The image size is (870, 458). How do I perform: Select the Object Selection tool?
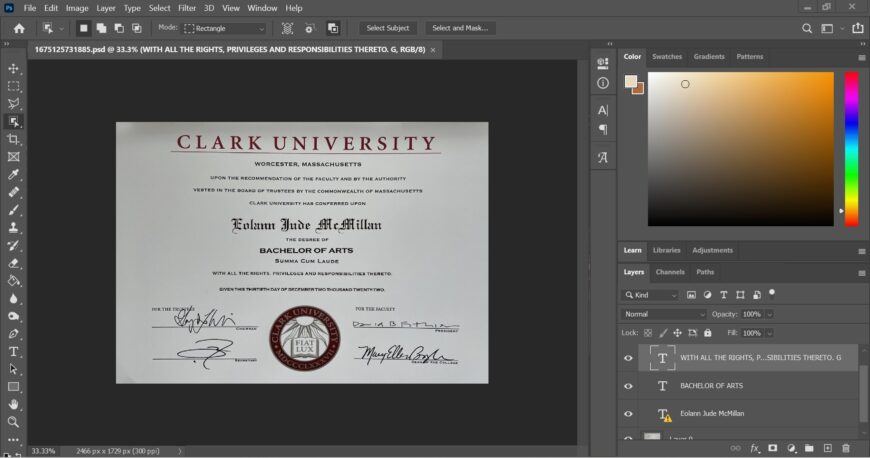[13, 122]
